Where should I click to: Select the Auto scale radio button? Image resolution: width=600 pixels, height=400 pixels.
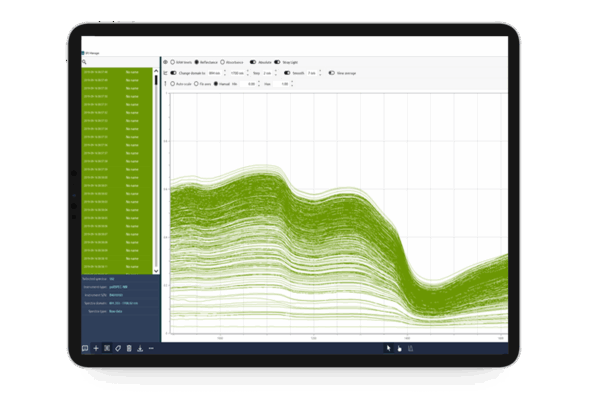coord(173,84)
